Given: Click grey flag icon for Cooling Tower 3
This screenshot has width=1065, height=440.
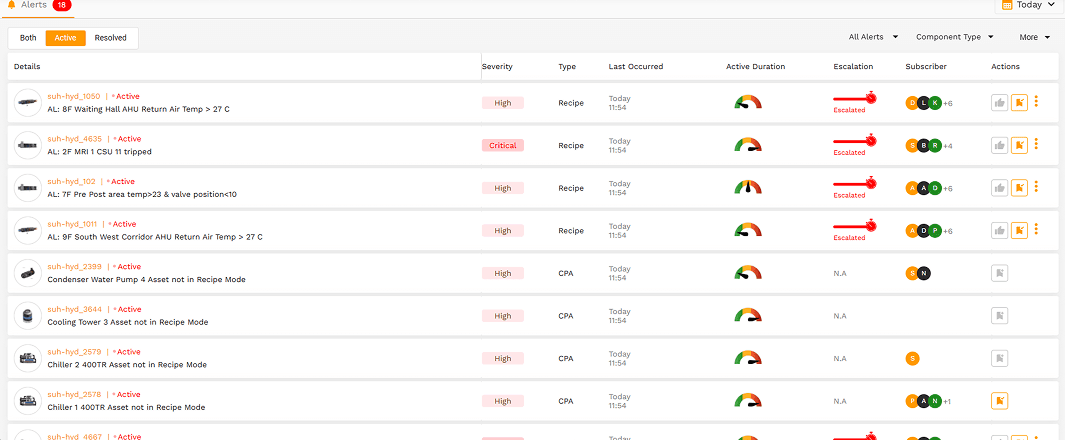Looking at the screenshot, I should point(999,316).
